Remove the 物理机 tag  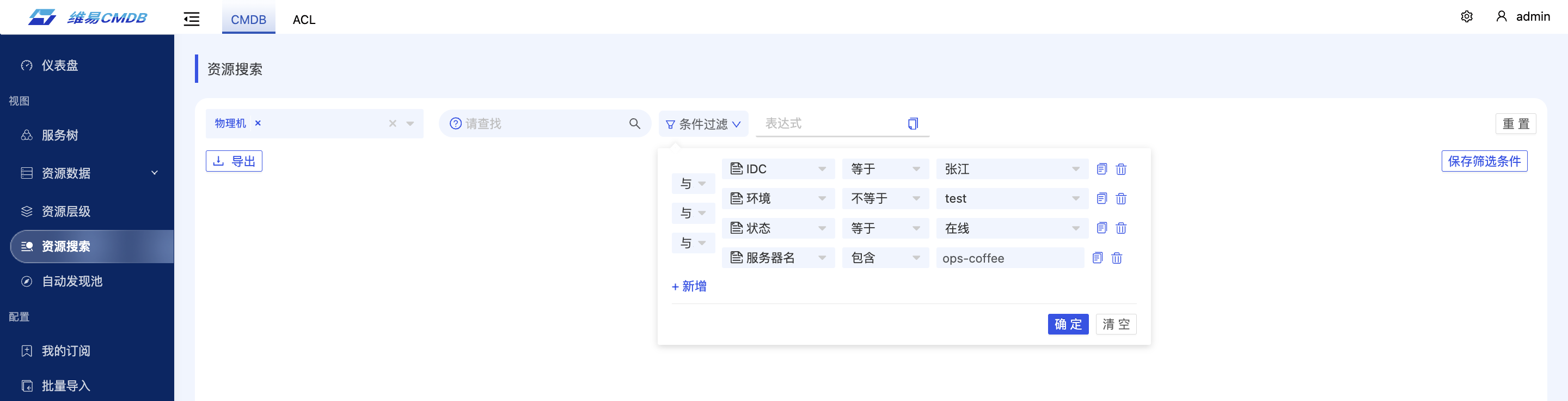coord(258,123)
